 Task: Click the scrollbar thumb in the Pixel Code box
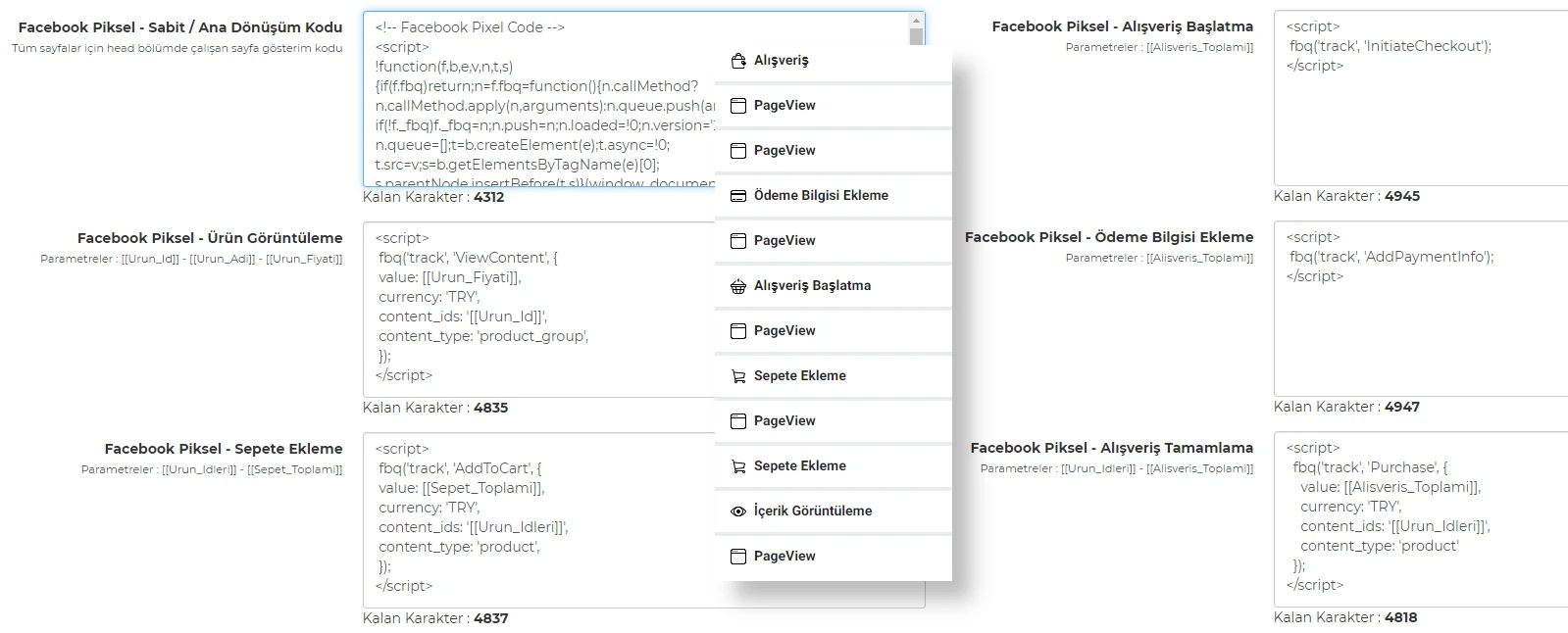pyautogui.click(x=917, y=37)
